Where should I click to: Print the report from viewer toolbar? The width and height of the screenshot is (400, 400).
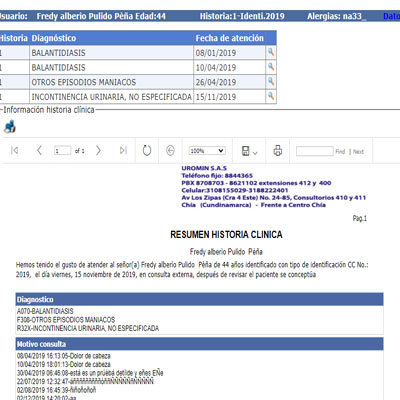278,150
